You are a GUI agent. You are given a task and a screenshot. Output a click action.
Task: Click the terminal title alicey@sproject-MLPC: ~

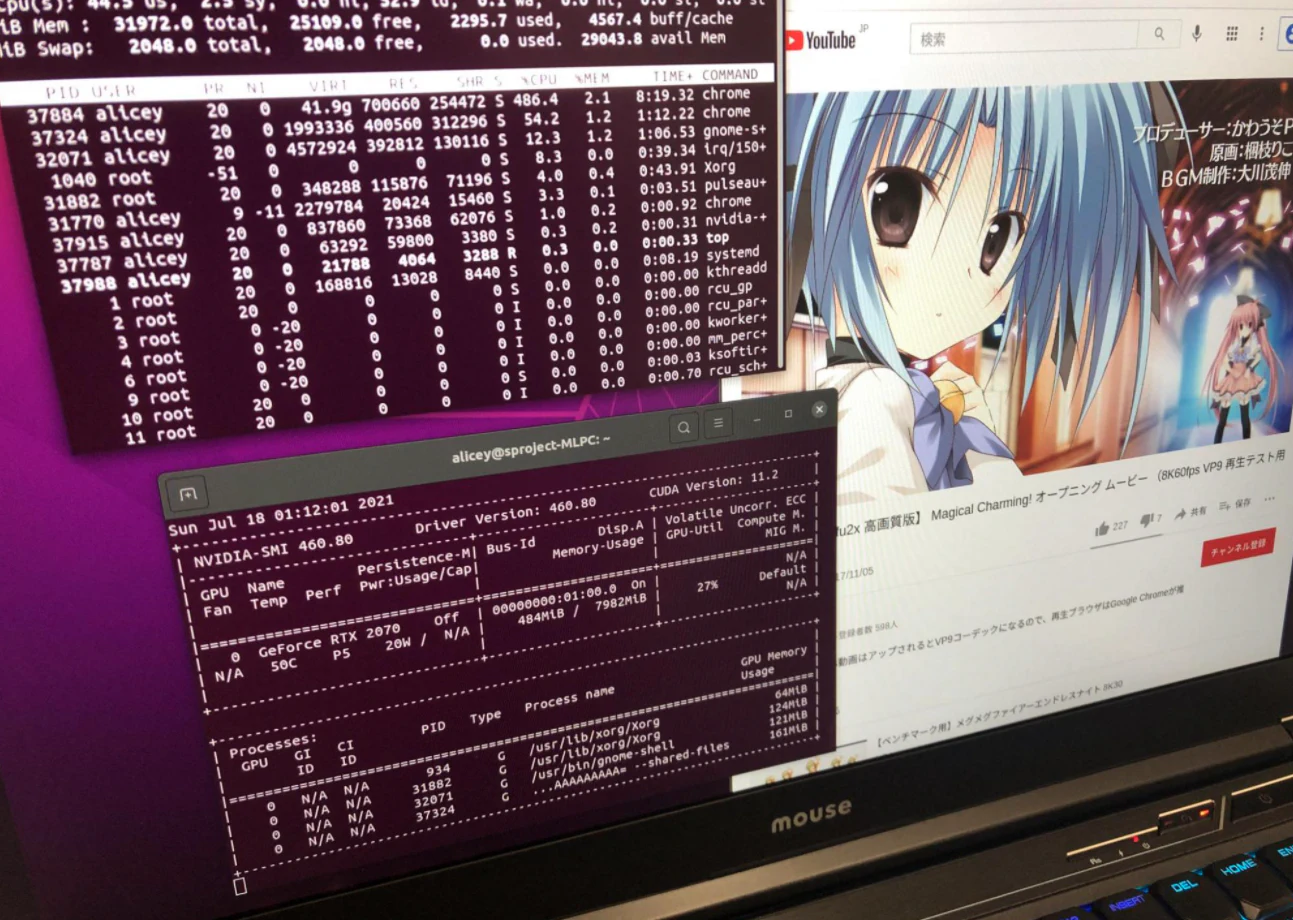[x=530, y=448]
